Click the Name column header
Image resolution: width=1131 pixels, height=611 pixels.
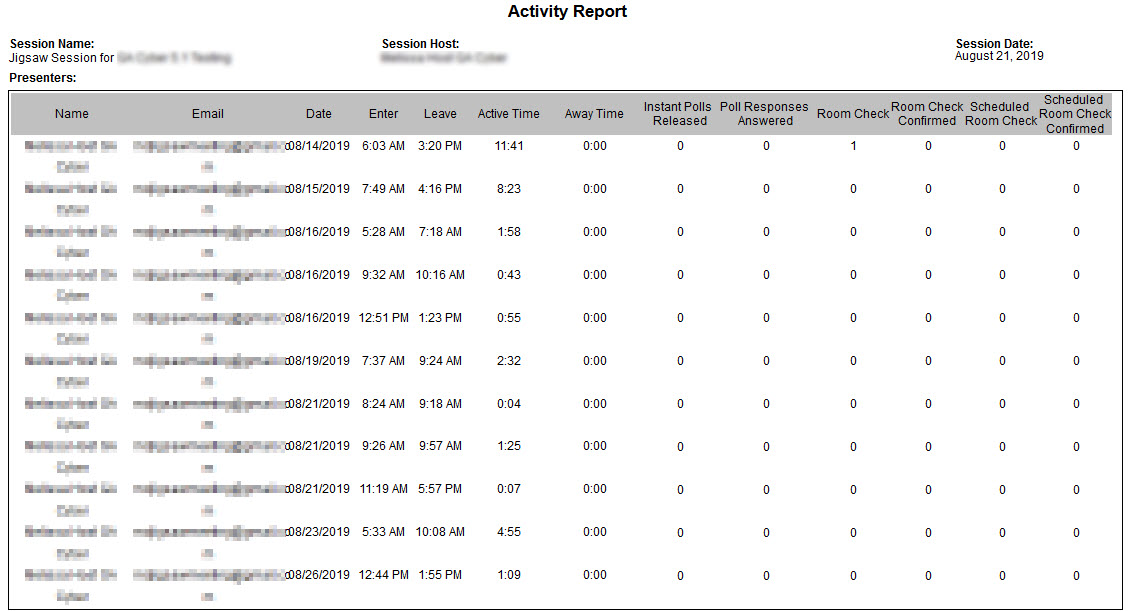(x=72, y=114)
